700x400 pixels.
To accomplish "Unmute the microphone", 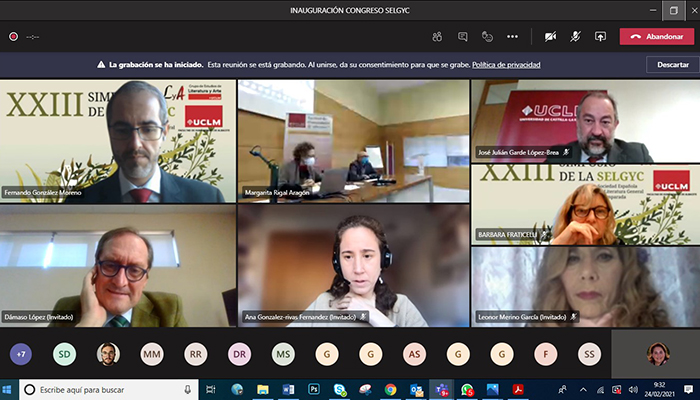I will coord(575,36).
